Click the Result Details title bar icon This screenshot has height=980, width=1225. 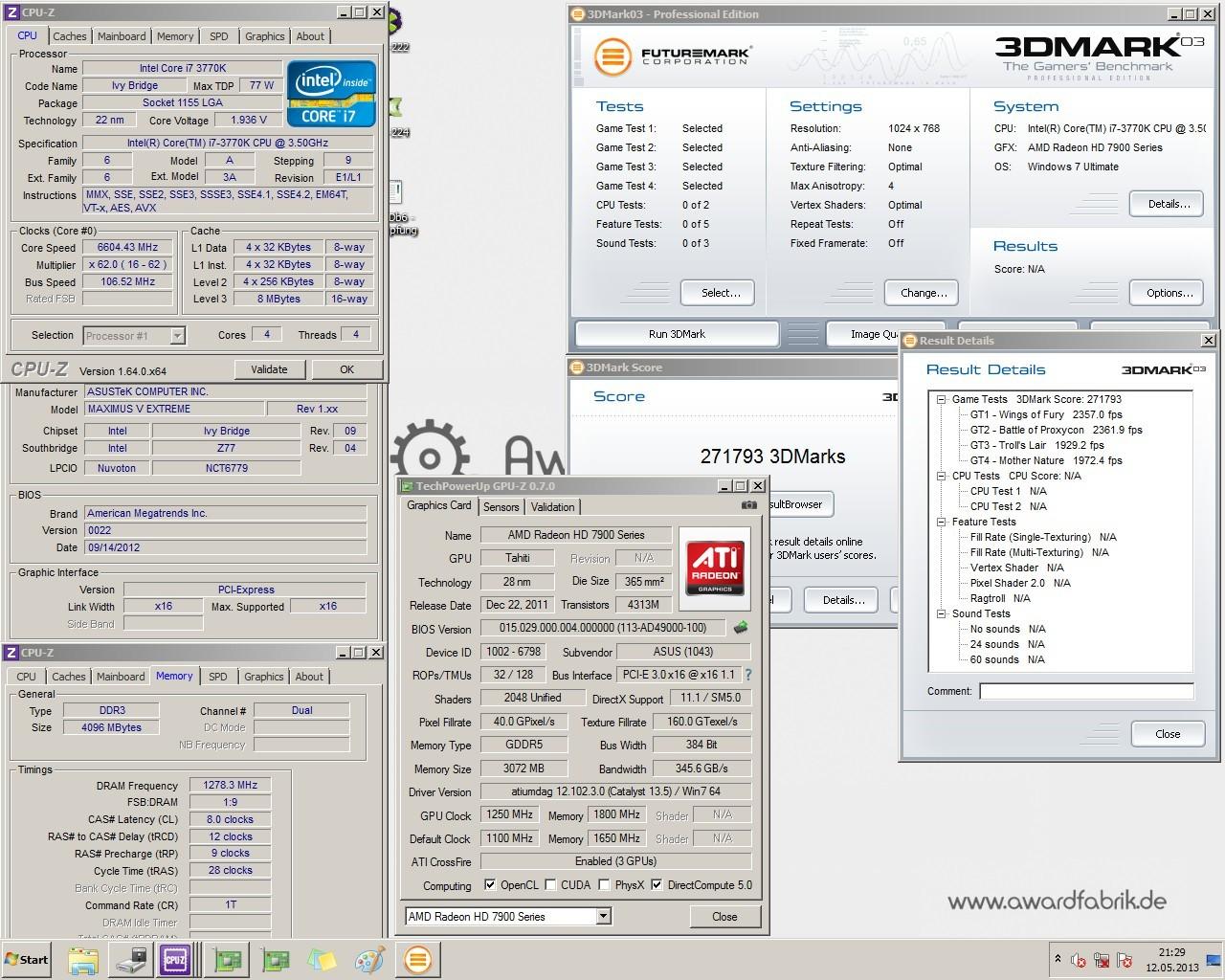point(910,340)
